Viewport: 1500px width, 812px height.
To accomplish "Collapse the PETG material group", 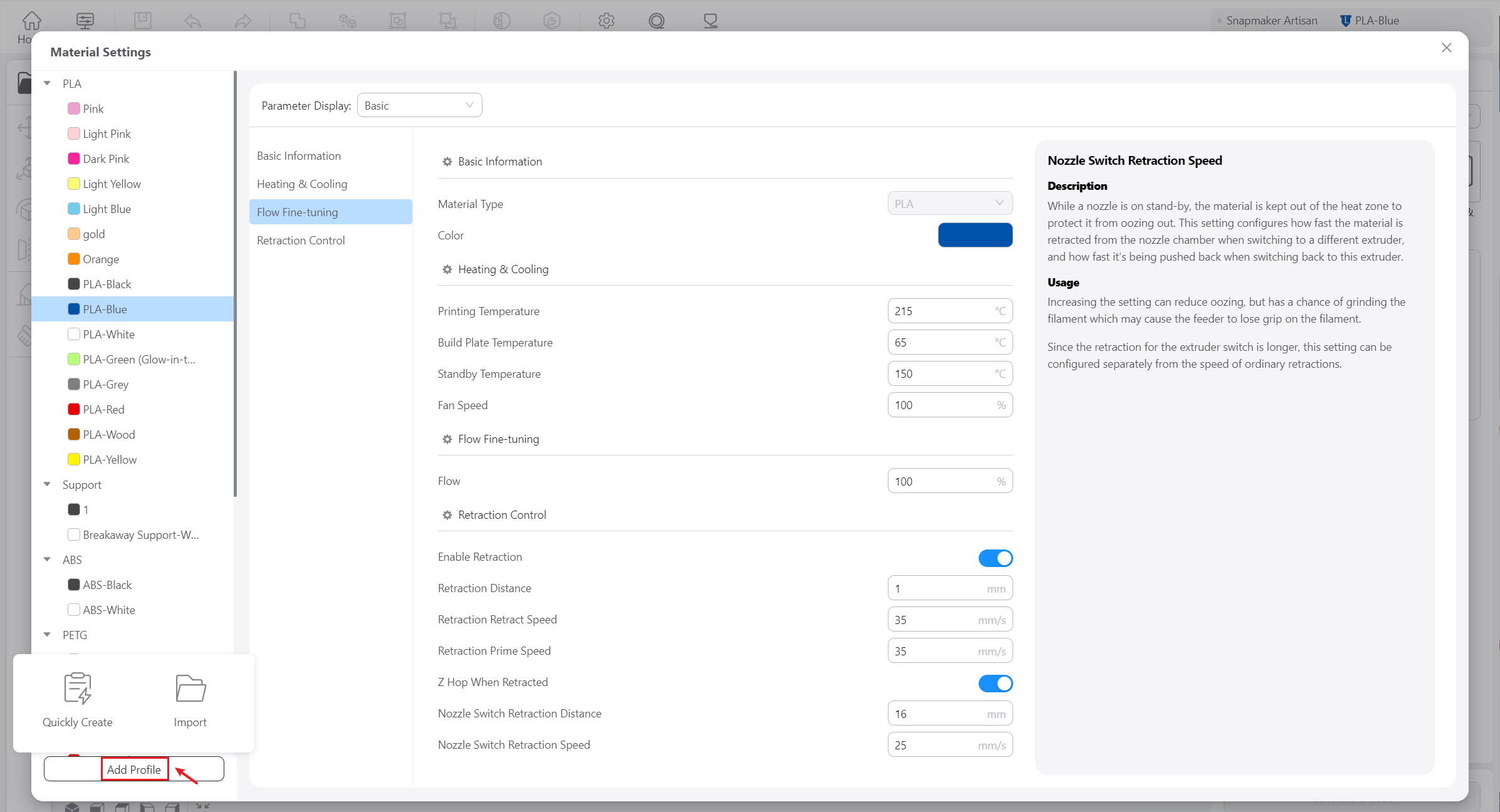I will tap(47, 635).
